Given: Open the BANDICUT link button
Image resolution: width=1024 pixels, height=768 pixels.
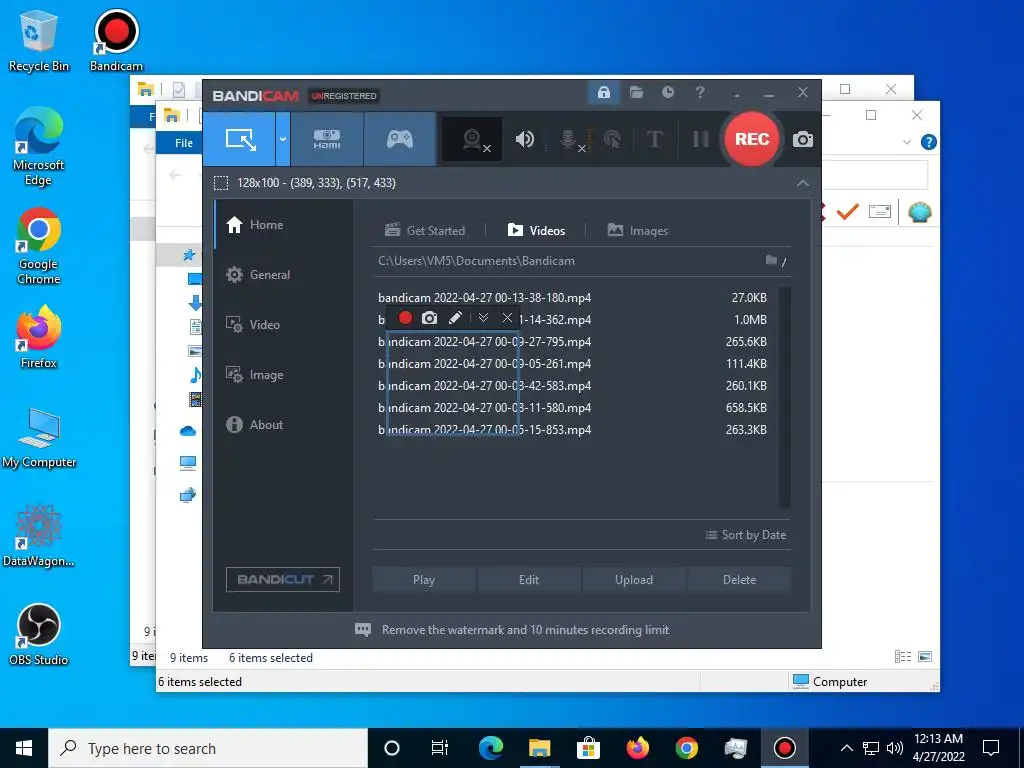Looking at the screenshot, I should (283, 580).
